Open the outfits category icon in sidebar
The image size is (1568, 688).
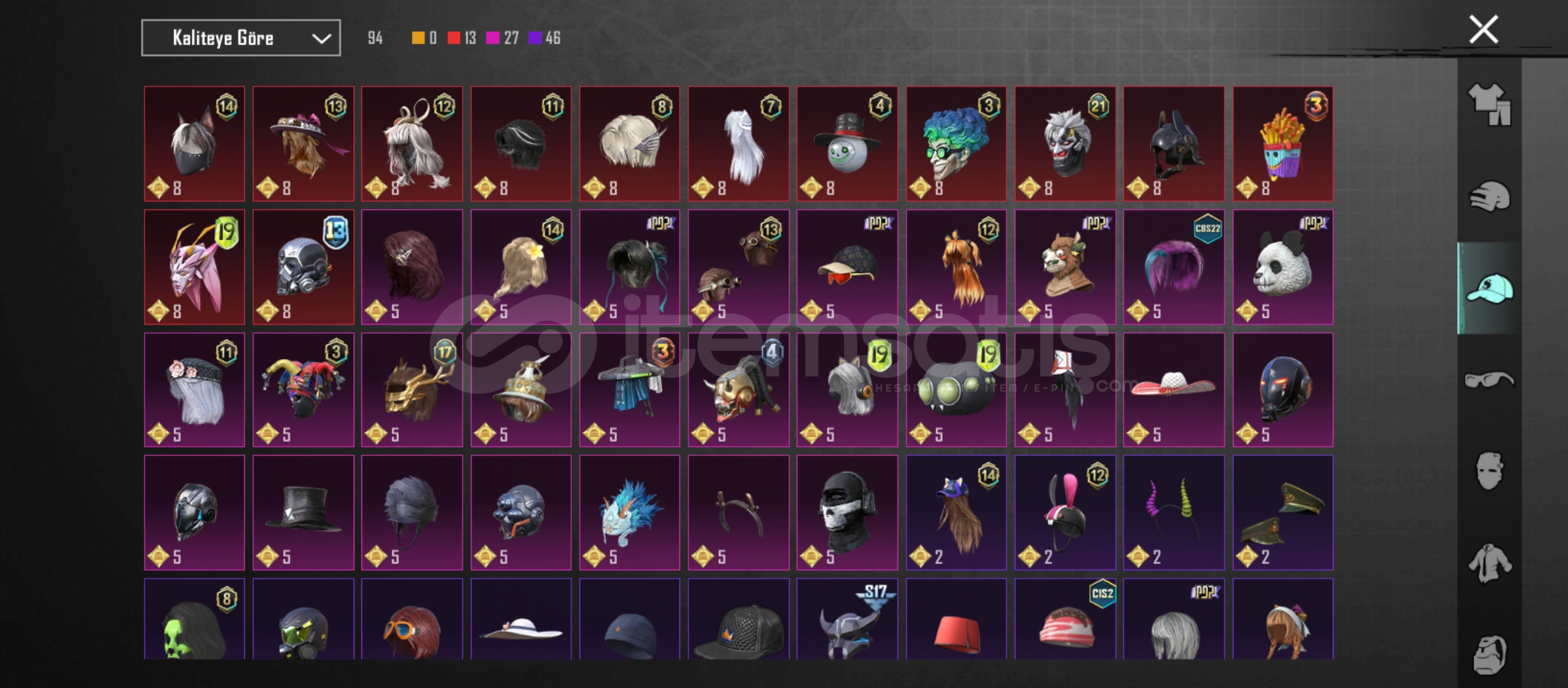1489,104
